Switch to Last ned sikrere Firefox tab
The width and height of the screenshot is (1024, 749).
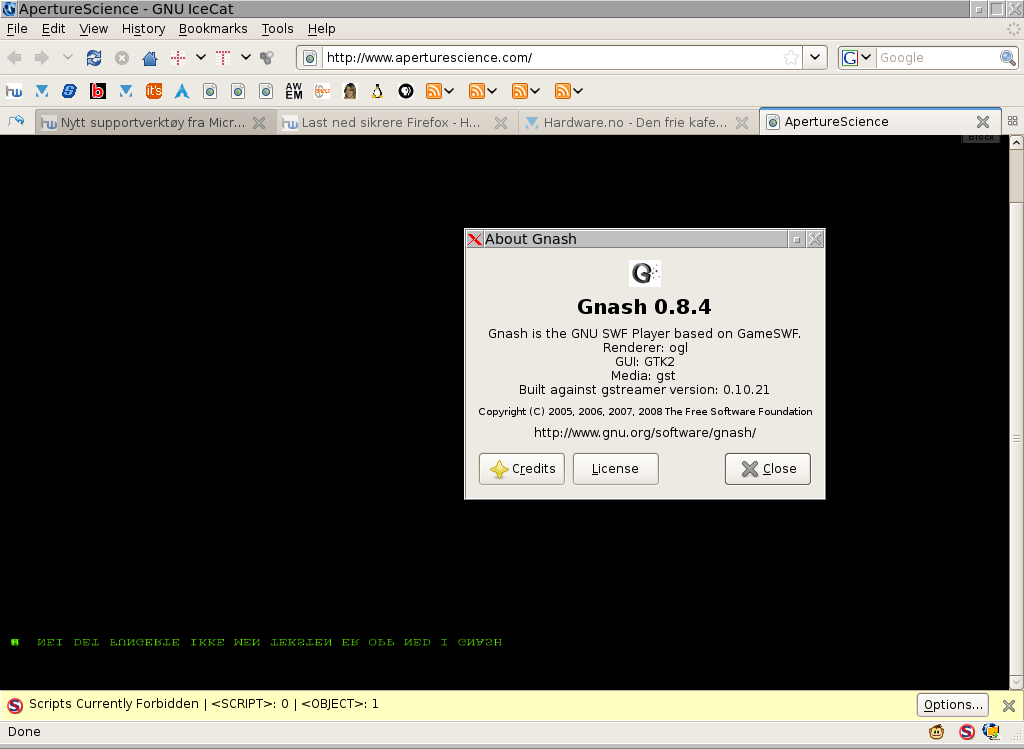coord(394,122)
